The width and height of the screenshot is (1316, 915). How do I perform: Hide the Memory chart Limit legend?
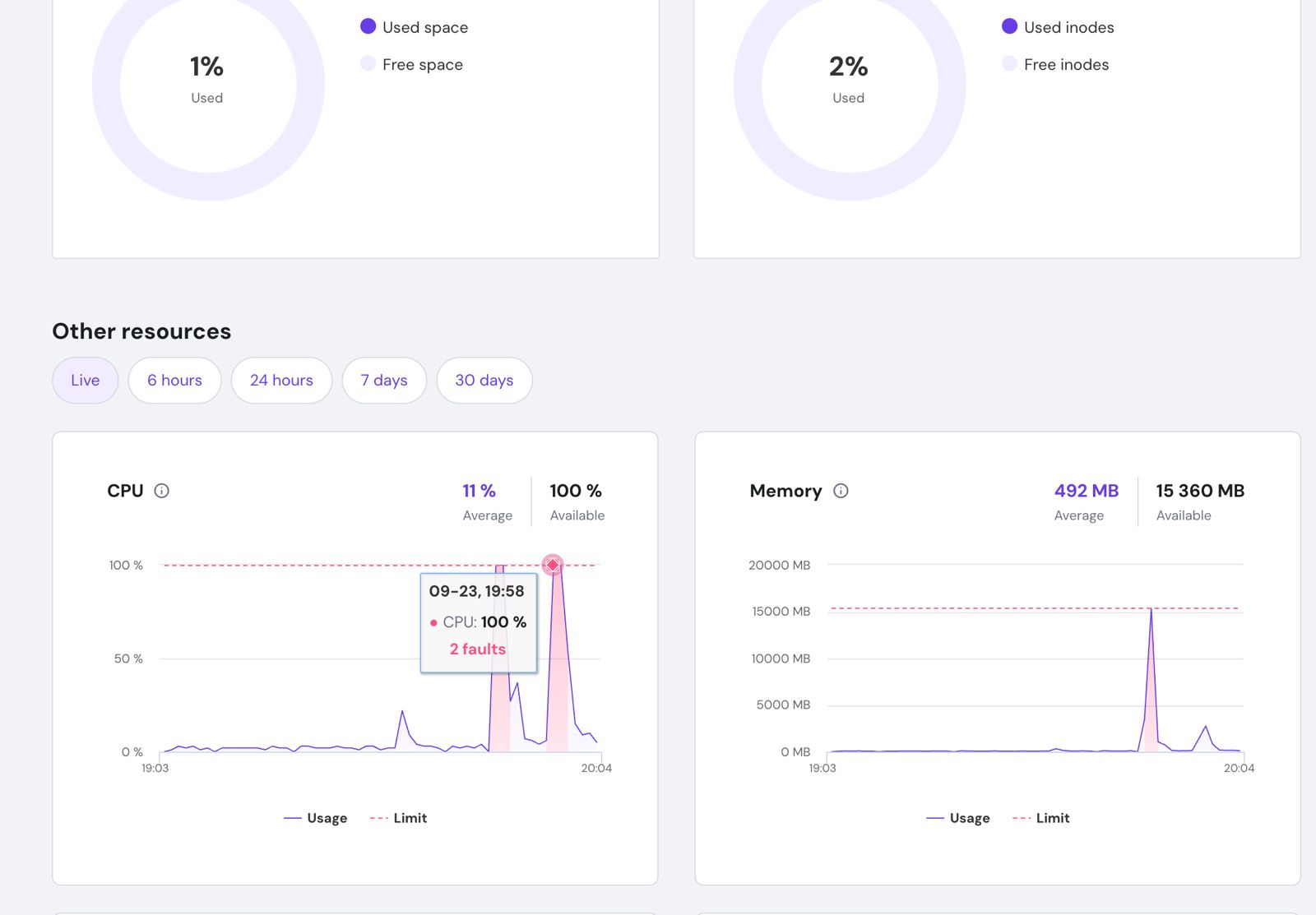point(1041,818)
